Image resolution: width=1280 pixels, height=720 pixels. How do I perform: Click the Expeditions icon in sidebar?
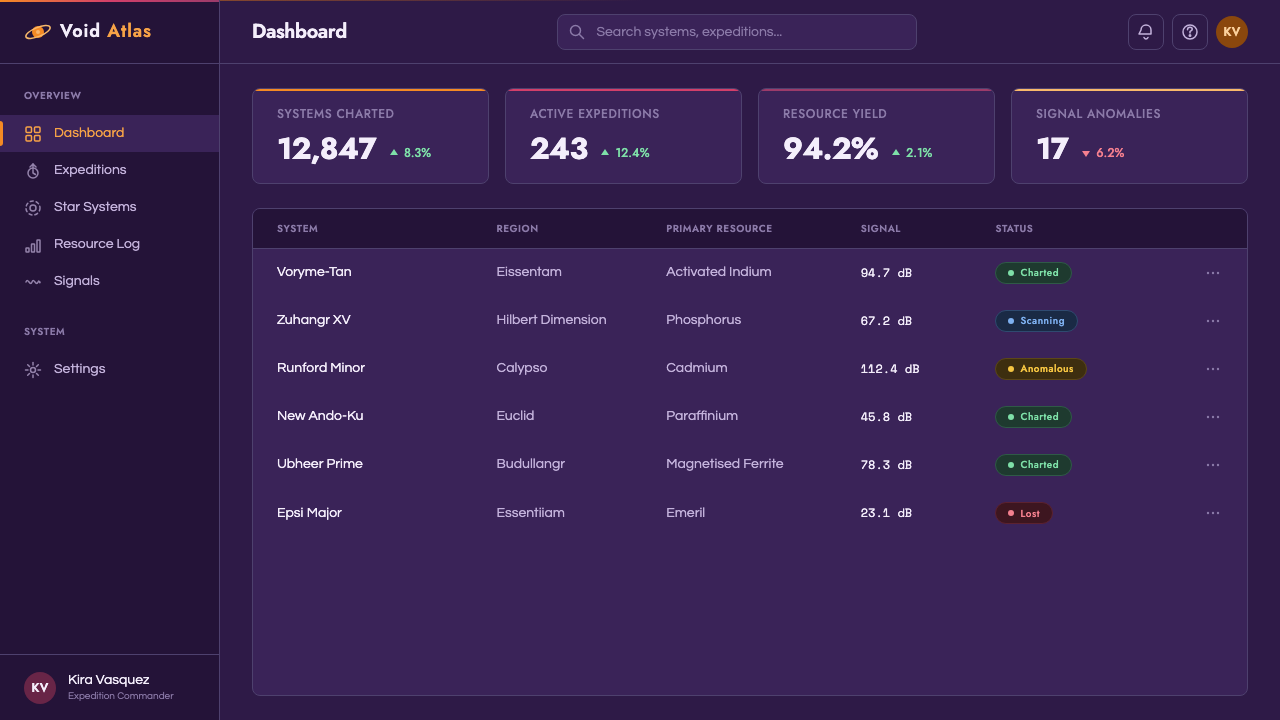click(33, 170)
